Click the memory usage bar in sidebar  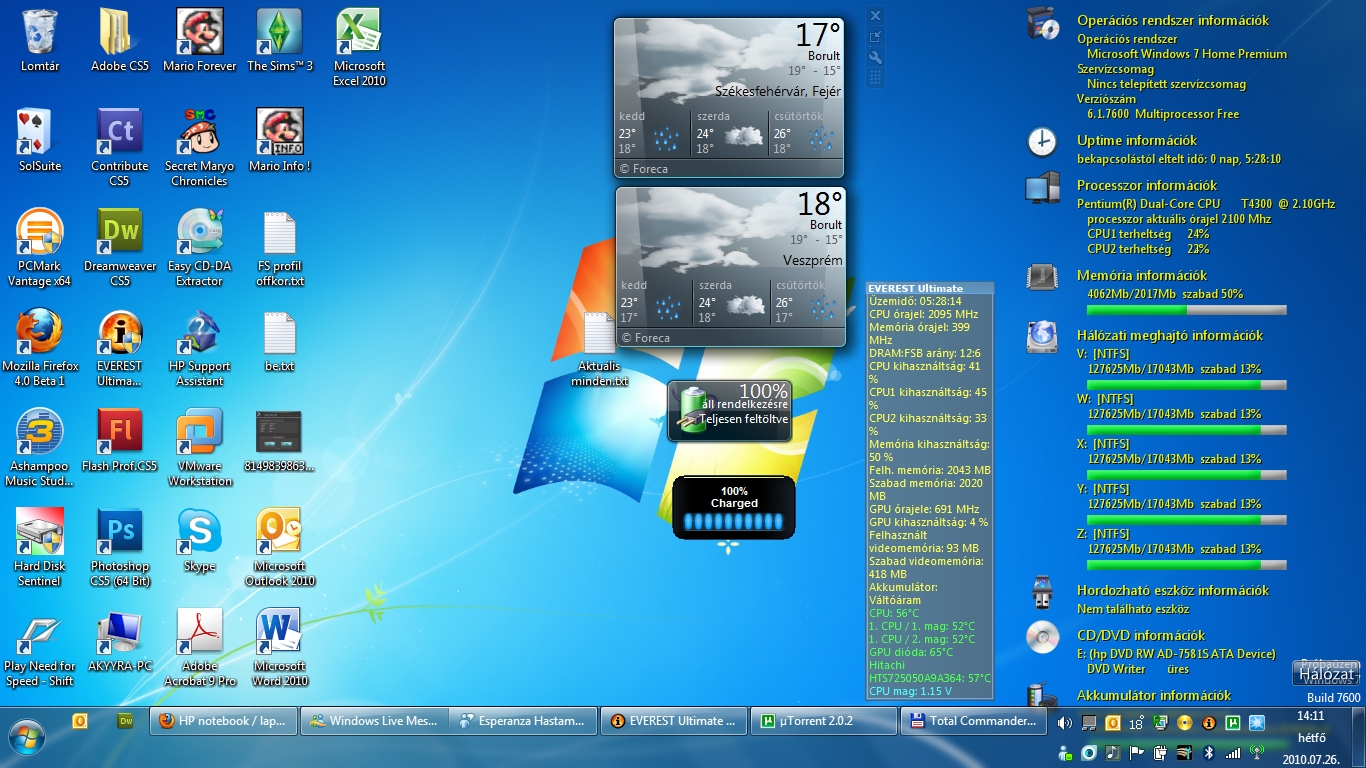pyautogui.click(x=1186, y=310)
